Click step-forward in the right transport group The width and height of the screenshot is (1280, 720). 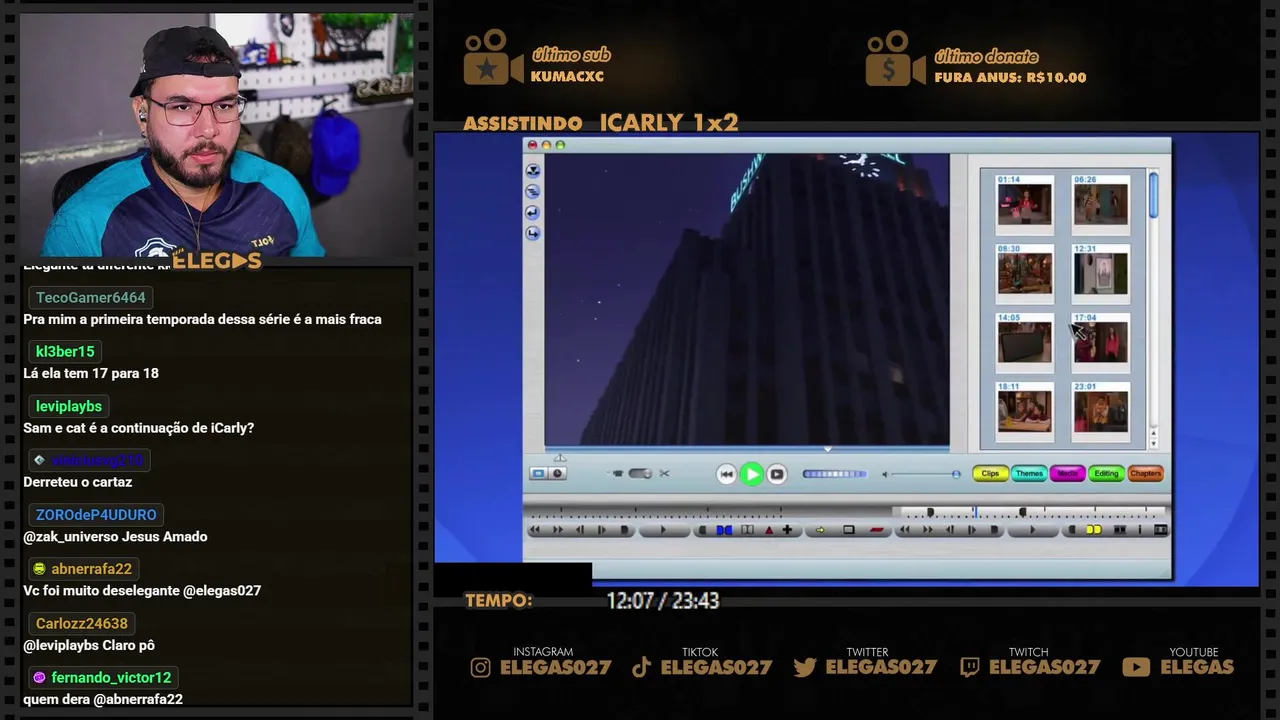click(972, 530)
